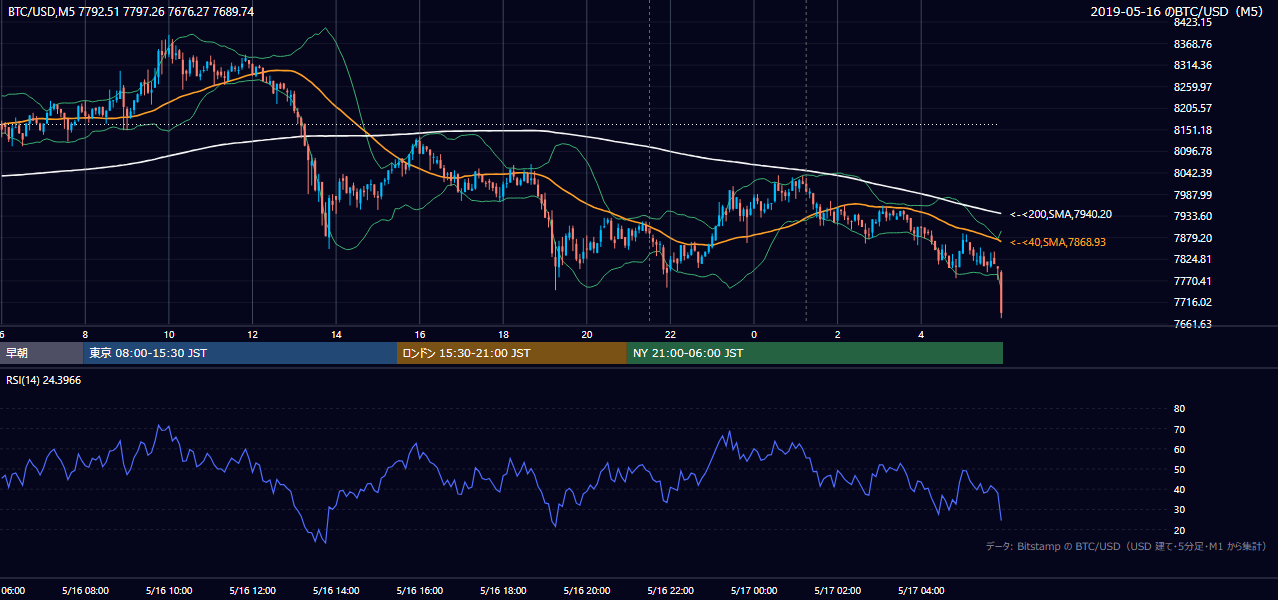The height and width of the screenshot is (600, 1278).
Task: Click hour label 20 under the price chart
Action: click(x=587, y=334)
